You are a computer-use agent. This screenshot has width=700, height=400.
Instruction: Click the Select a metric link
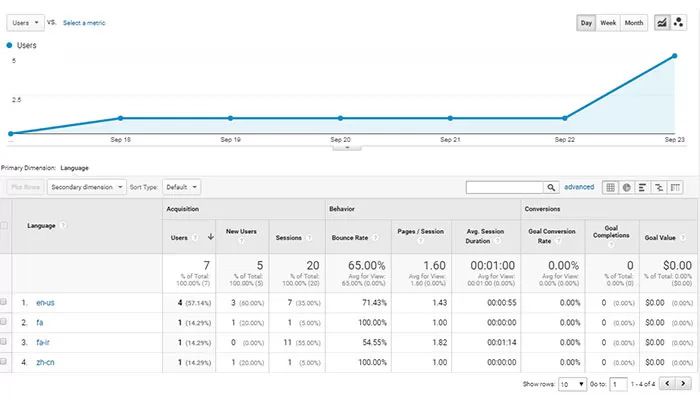(84, 23)
